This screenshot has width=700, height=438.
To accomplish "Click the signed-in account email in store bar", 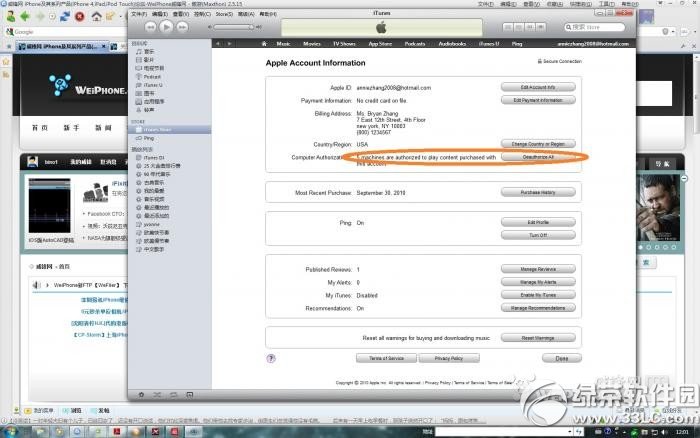I will [x=593, y=44].
